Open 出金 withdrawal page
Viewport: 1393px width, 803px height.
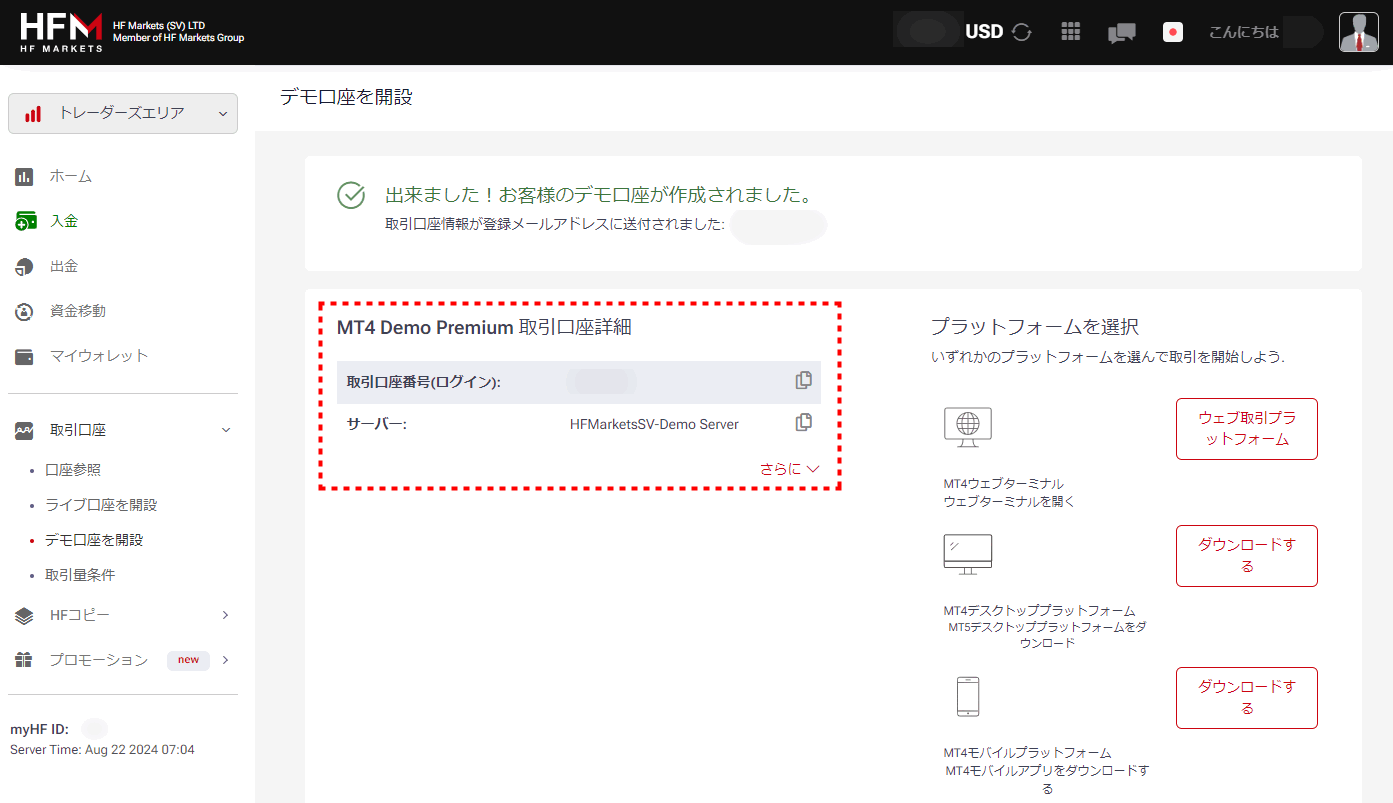(64, 266)
